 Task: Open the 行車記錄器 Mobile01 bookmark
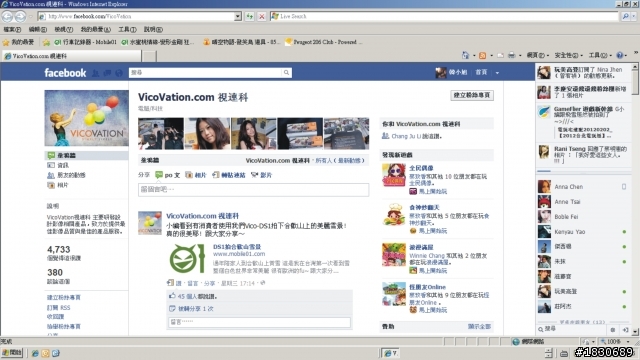[x=85, y=42]
